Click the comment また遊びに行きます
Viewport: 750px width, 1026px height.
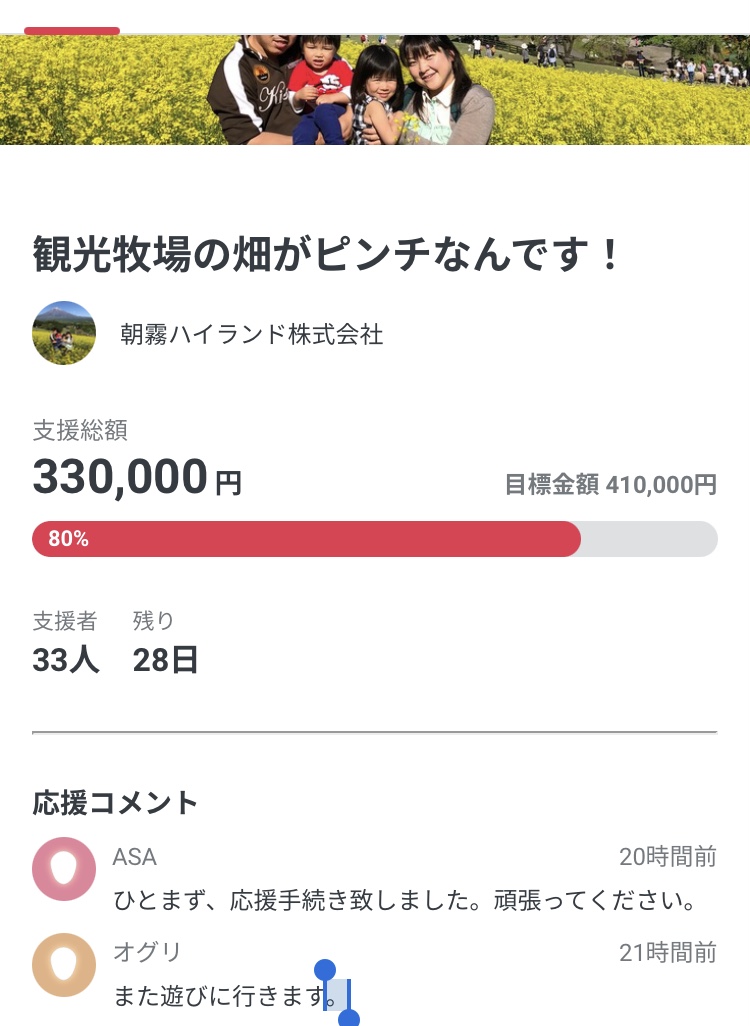(220, 996)
